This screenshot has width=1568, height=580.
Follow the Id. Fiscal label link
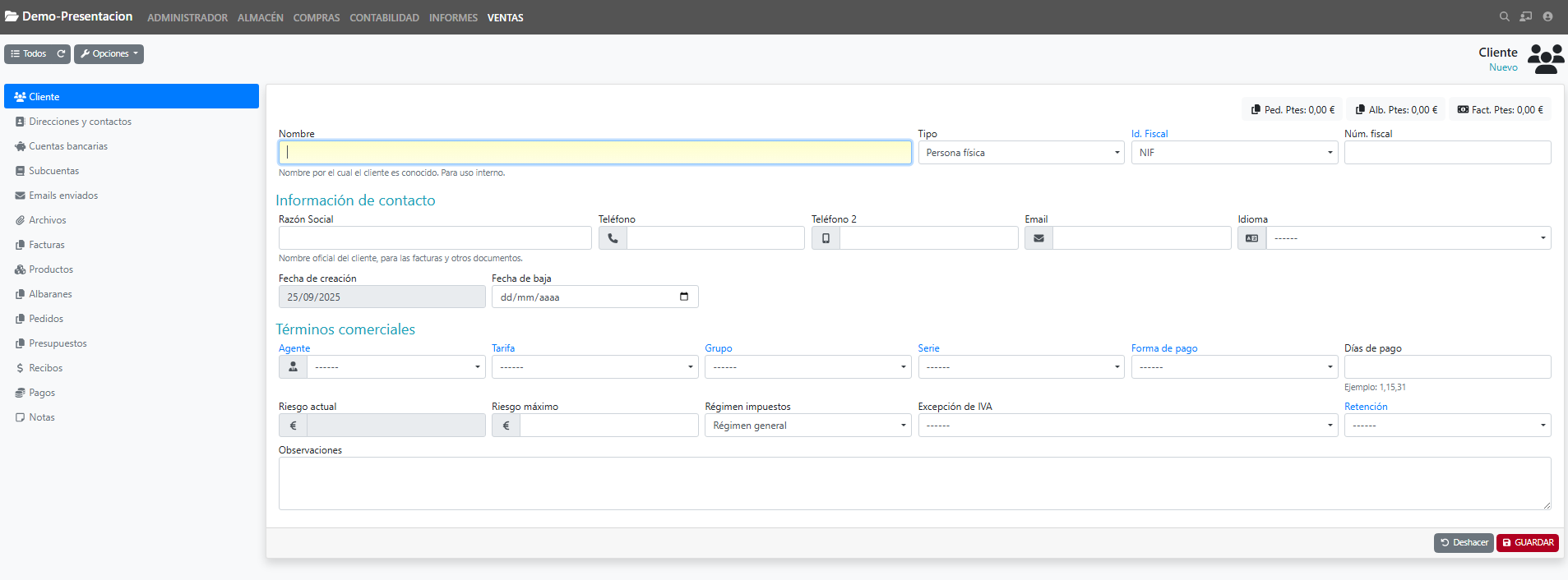(x=1149, y=134)
